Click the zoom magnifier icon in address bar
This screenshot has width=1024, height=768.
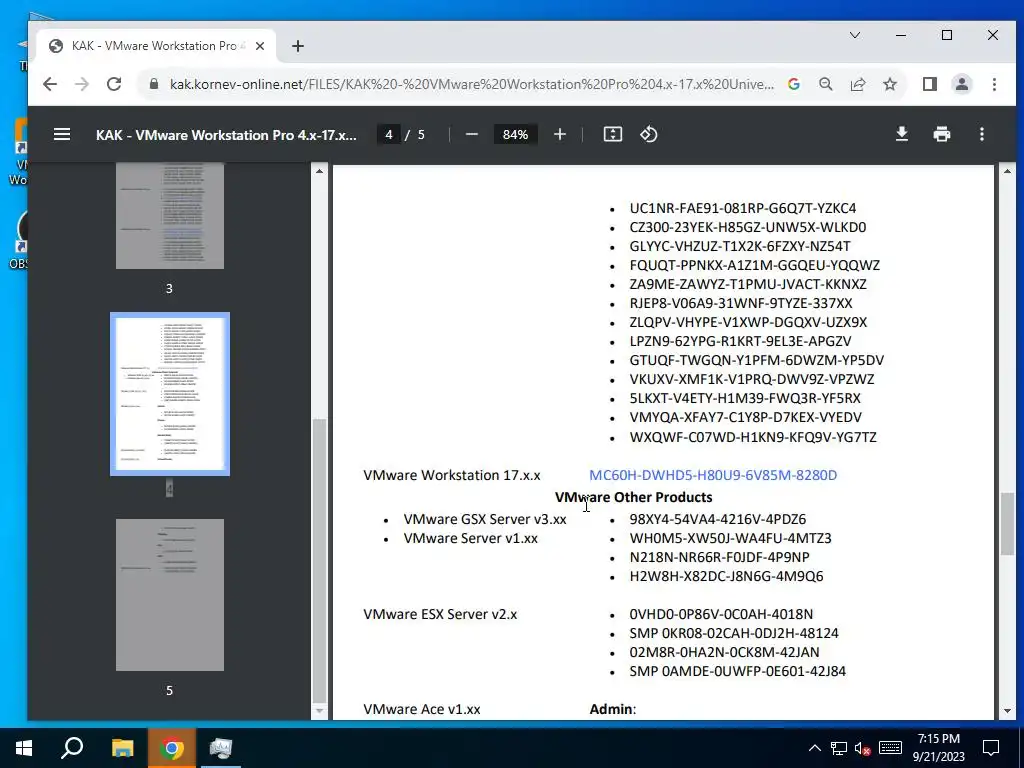point(825,84)
